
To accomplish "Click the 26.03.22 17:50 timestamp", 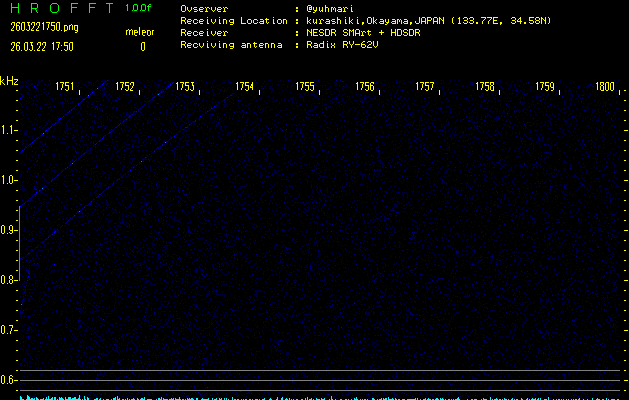I will click(x=41, y=46).
